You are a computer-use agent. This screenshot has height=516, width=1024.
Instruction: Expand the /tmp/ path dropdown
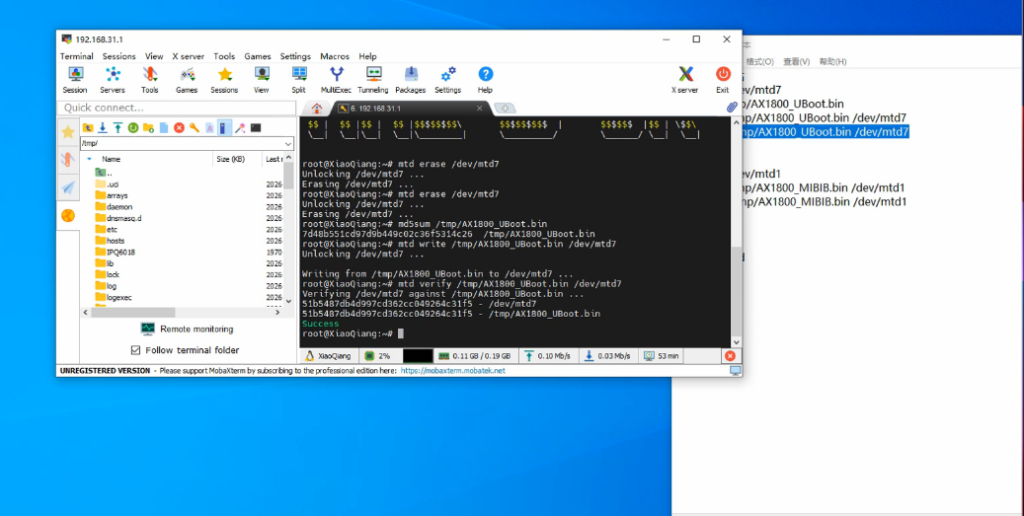tap(288, 144)
